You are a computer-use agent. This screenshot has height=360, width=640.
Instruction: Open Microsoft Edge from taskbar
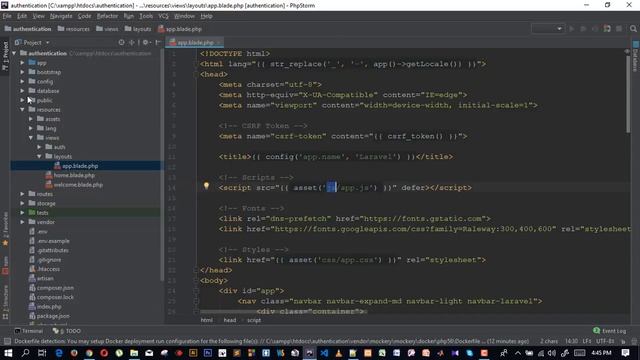pos(59,353)
